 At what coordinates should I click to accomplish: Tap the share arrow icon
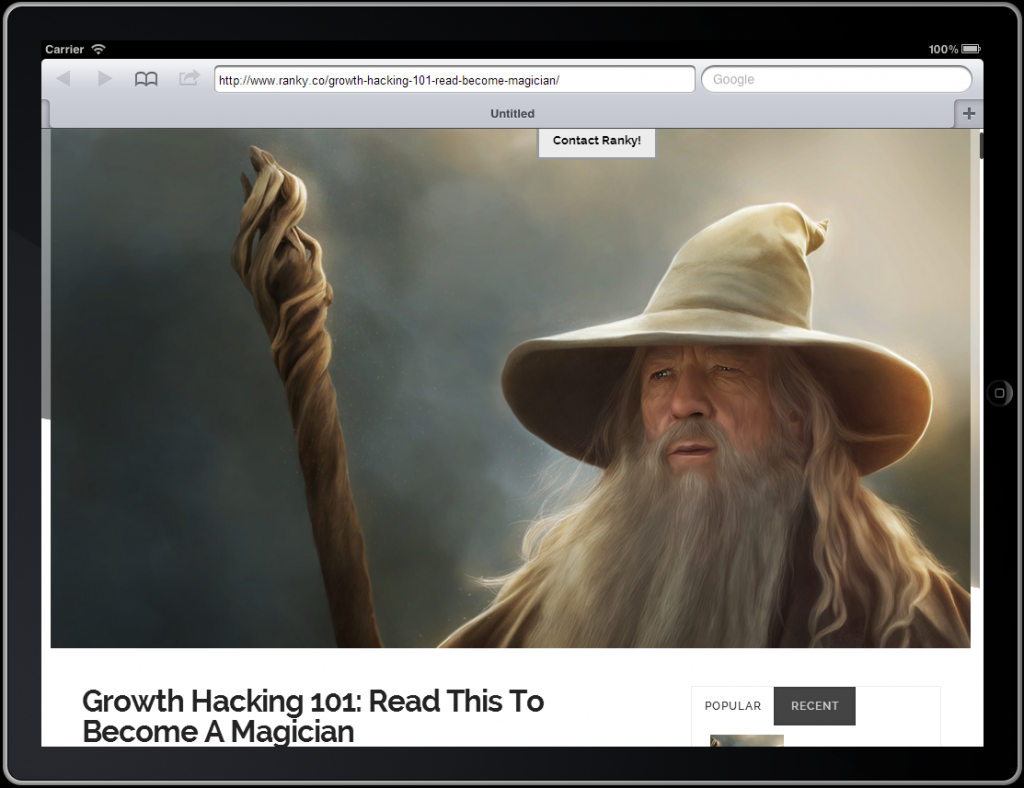189,78
